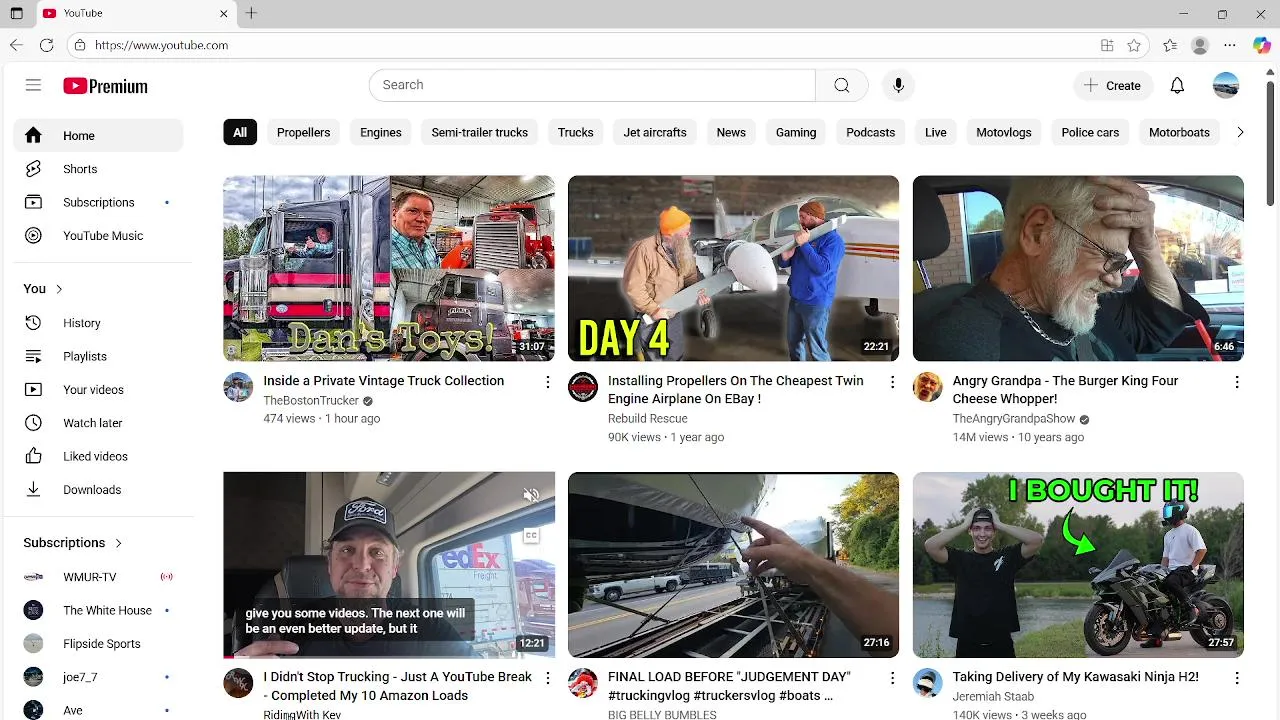Add page to favorites star icon
Image resolution: width=1280 pixels, height=720 pixels.
pyautogui.click(x=1134, y=45)
